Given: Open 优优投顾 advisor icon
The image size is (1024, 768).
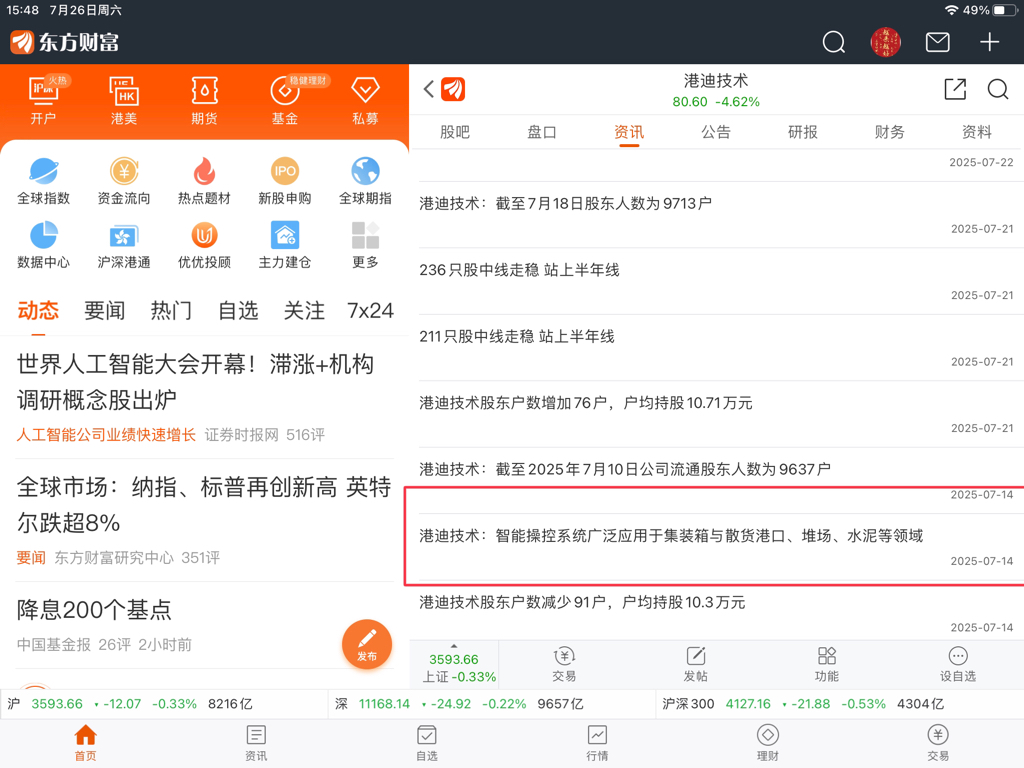Looking at the screenshot, I should tap(204, 245).
